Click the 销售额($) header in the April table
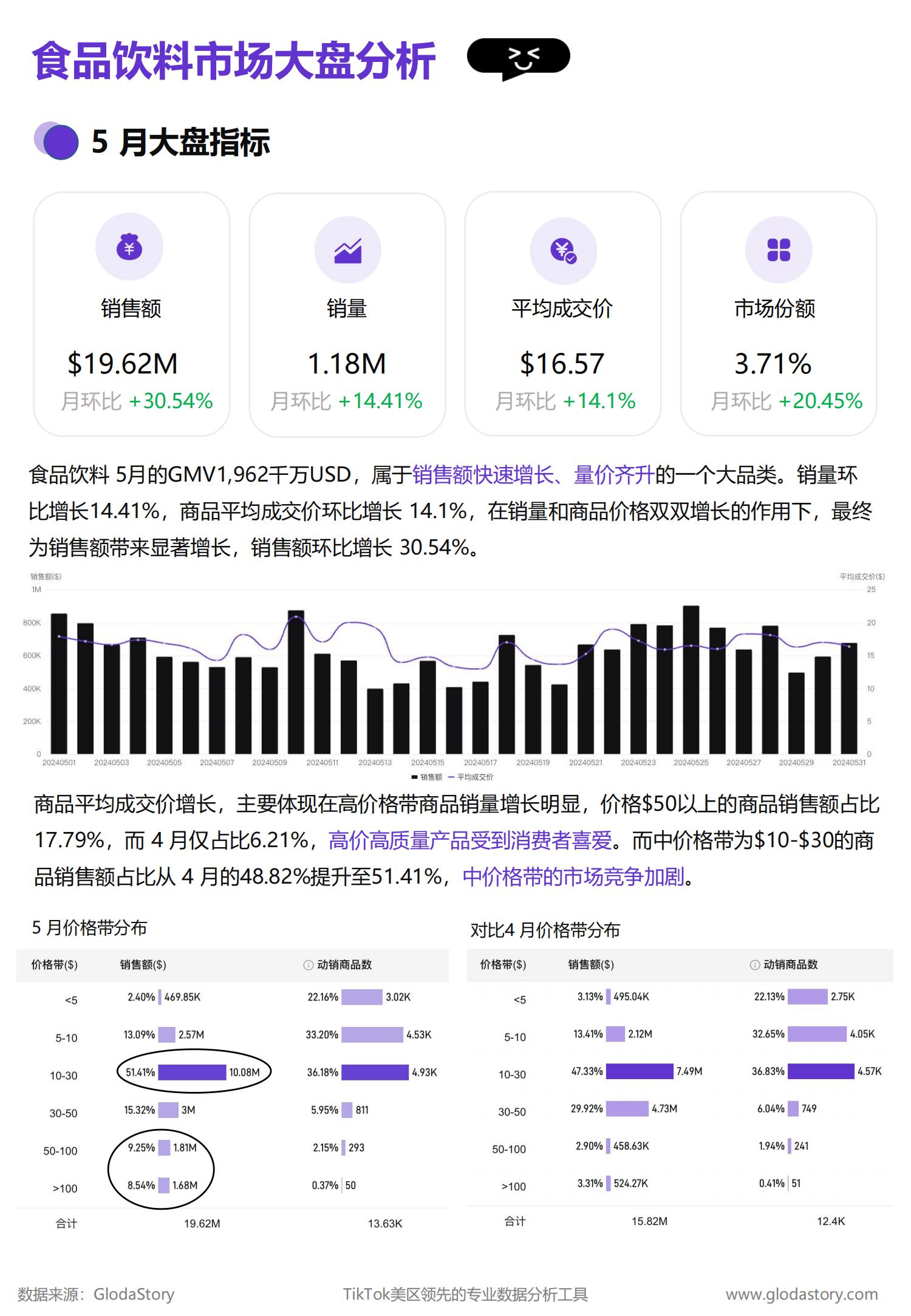 coord(590,965)
